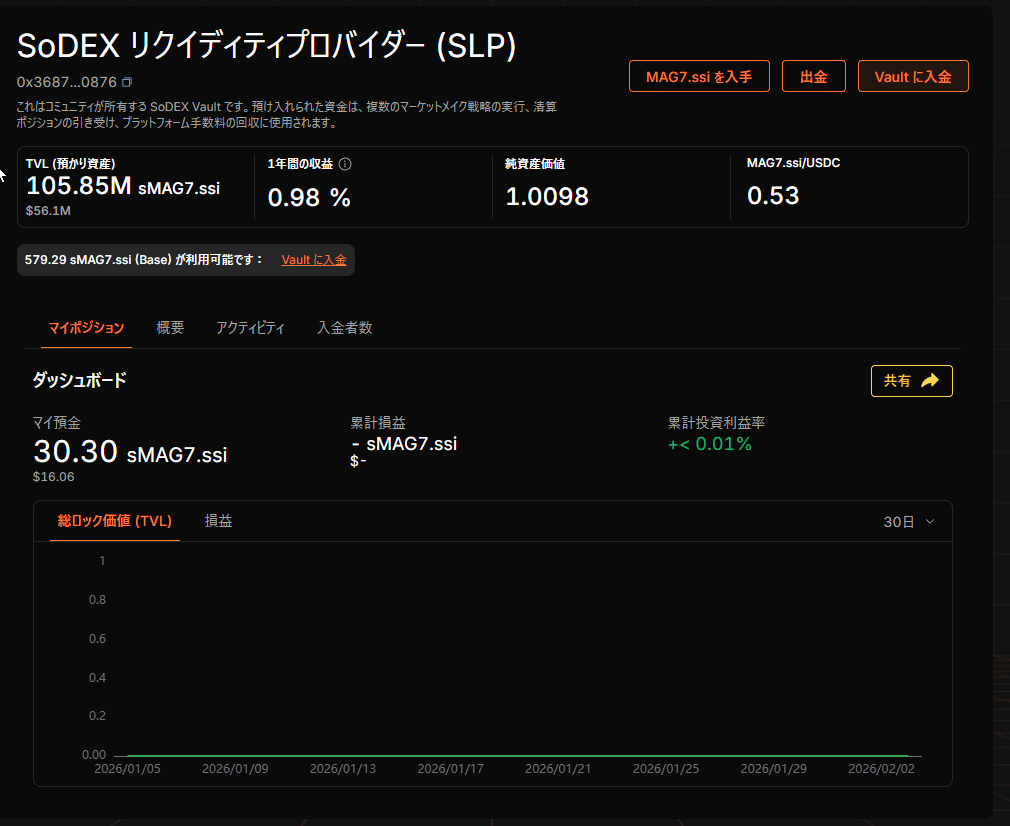1010x826 pixels.
Task: Switch to the マイポジション tab
Action: point(87,328)
